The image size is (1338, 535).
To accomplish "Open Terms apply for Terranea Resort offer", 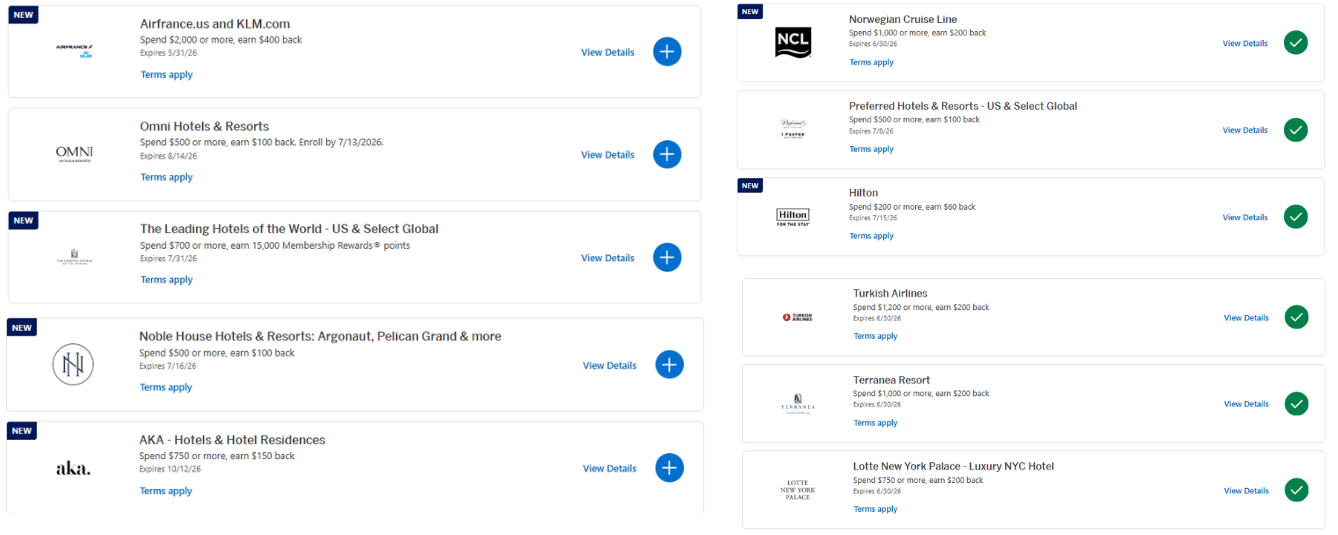I will 875,423.
